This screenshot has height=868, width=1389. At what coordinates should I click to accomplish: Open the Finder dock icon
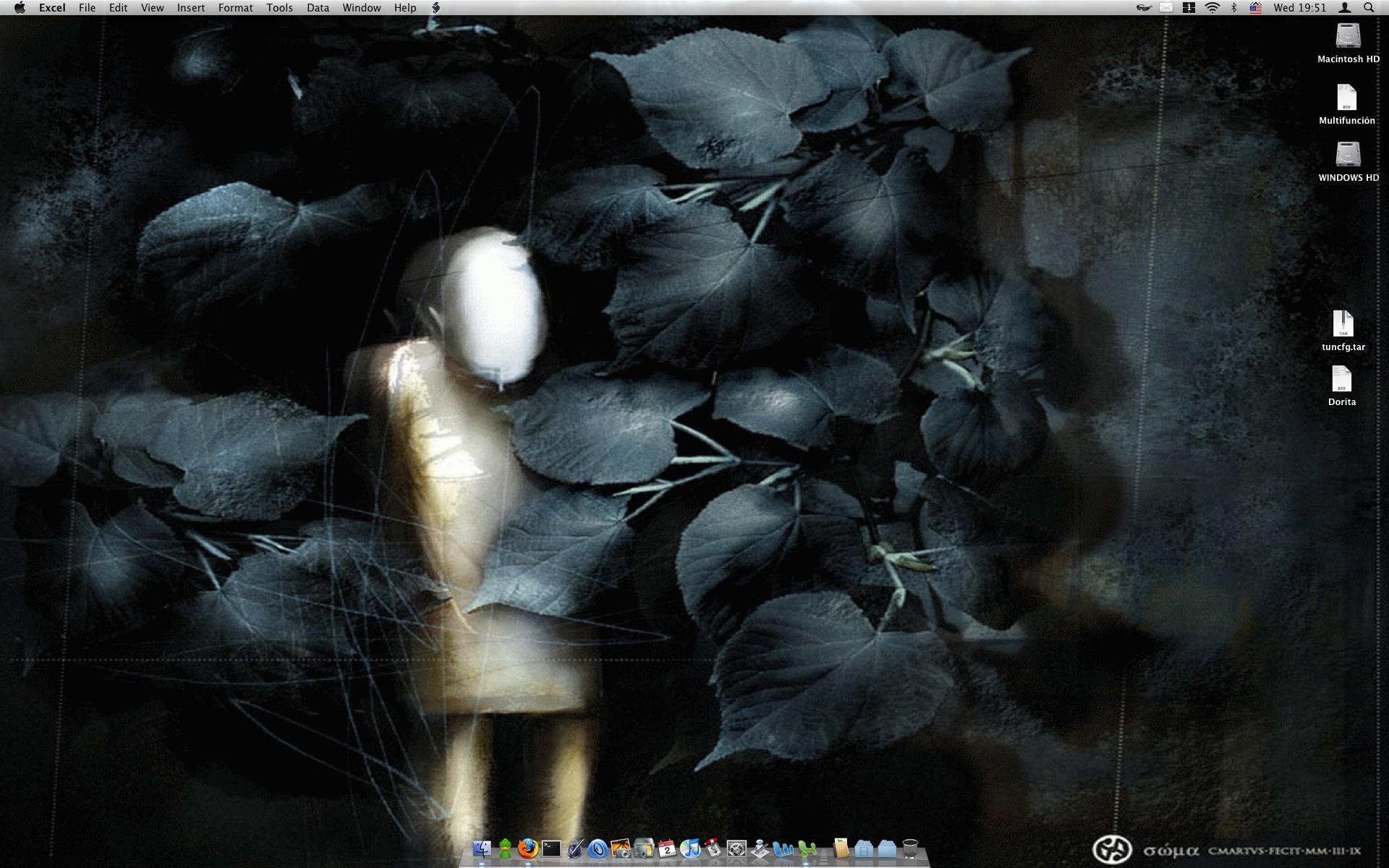point(482,848)
